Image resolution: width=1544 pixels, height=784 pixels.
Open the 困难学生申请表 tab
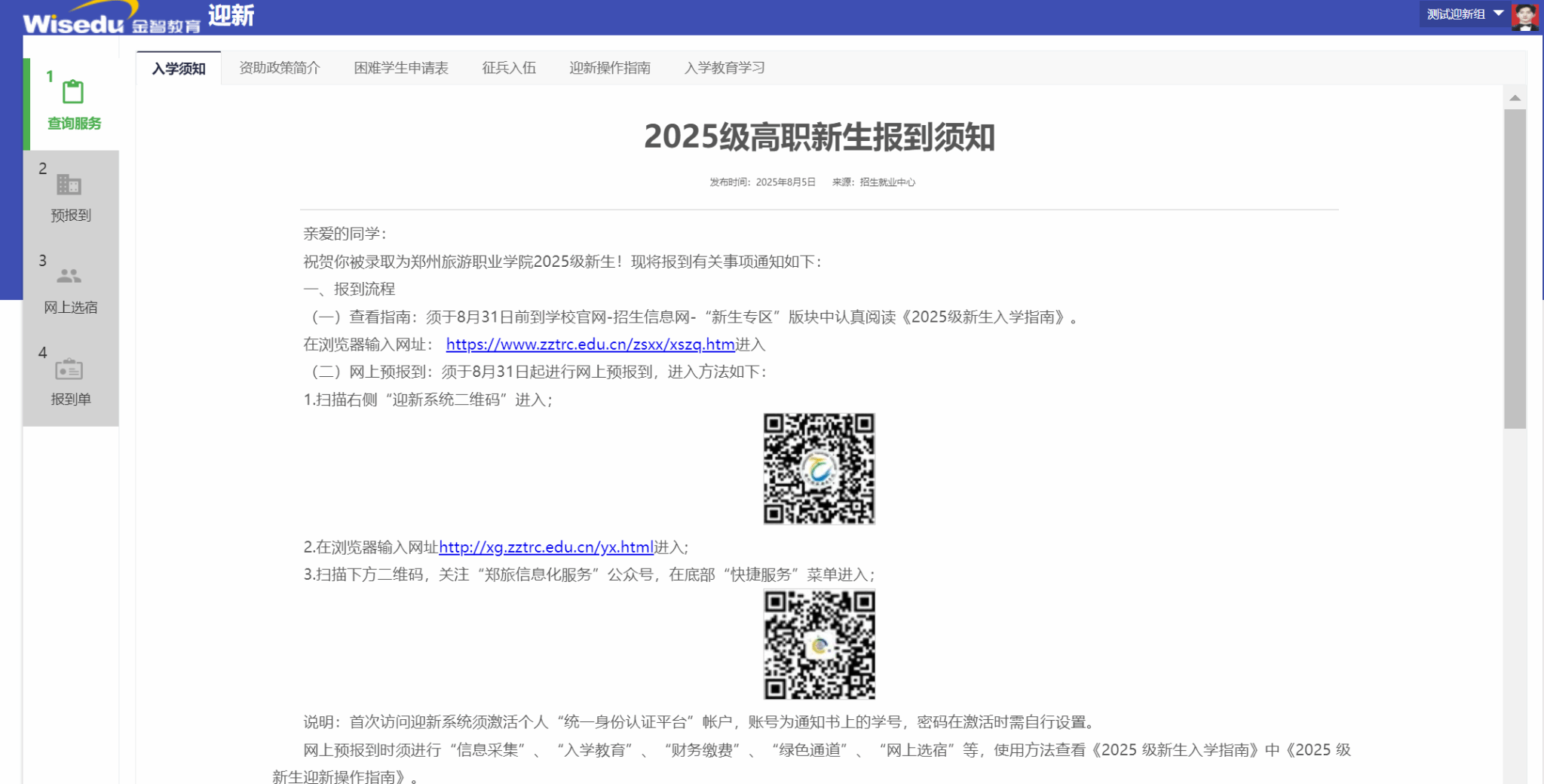401,68
